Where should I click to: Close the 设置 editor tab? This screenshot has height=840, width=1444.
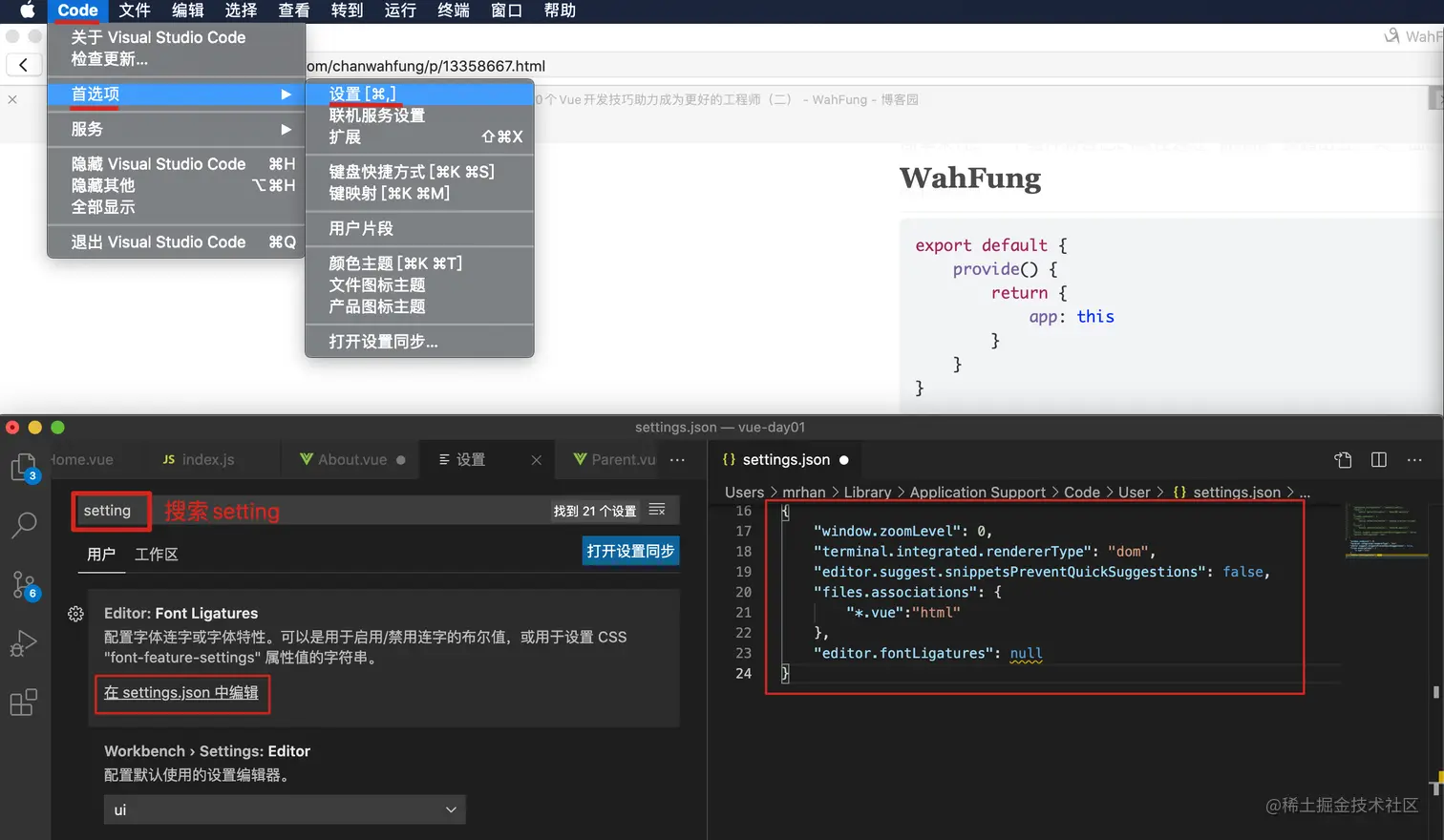pyautogui.click(x=536, y=460)
